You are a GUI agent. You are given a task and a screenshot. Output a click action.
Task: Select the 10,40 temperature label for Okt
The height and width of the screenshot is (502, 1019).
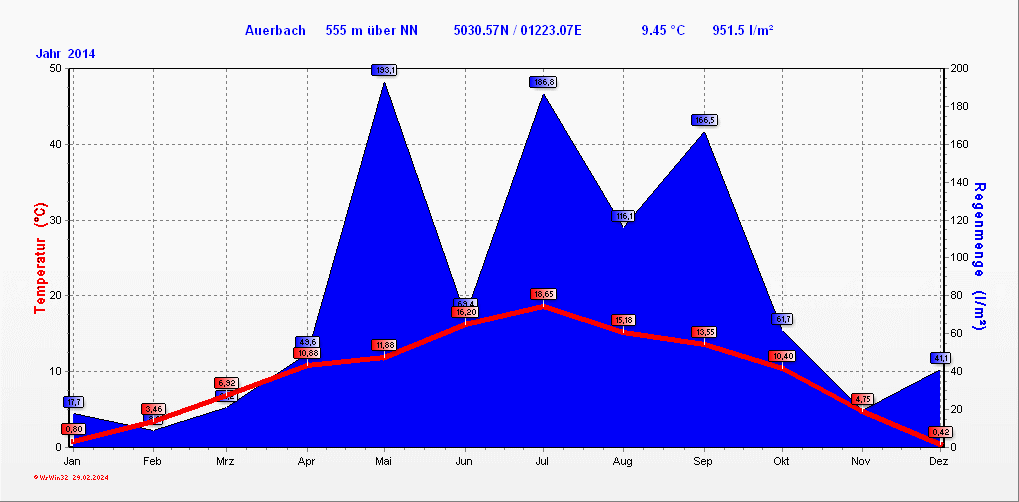coord(781,356)
